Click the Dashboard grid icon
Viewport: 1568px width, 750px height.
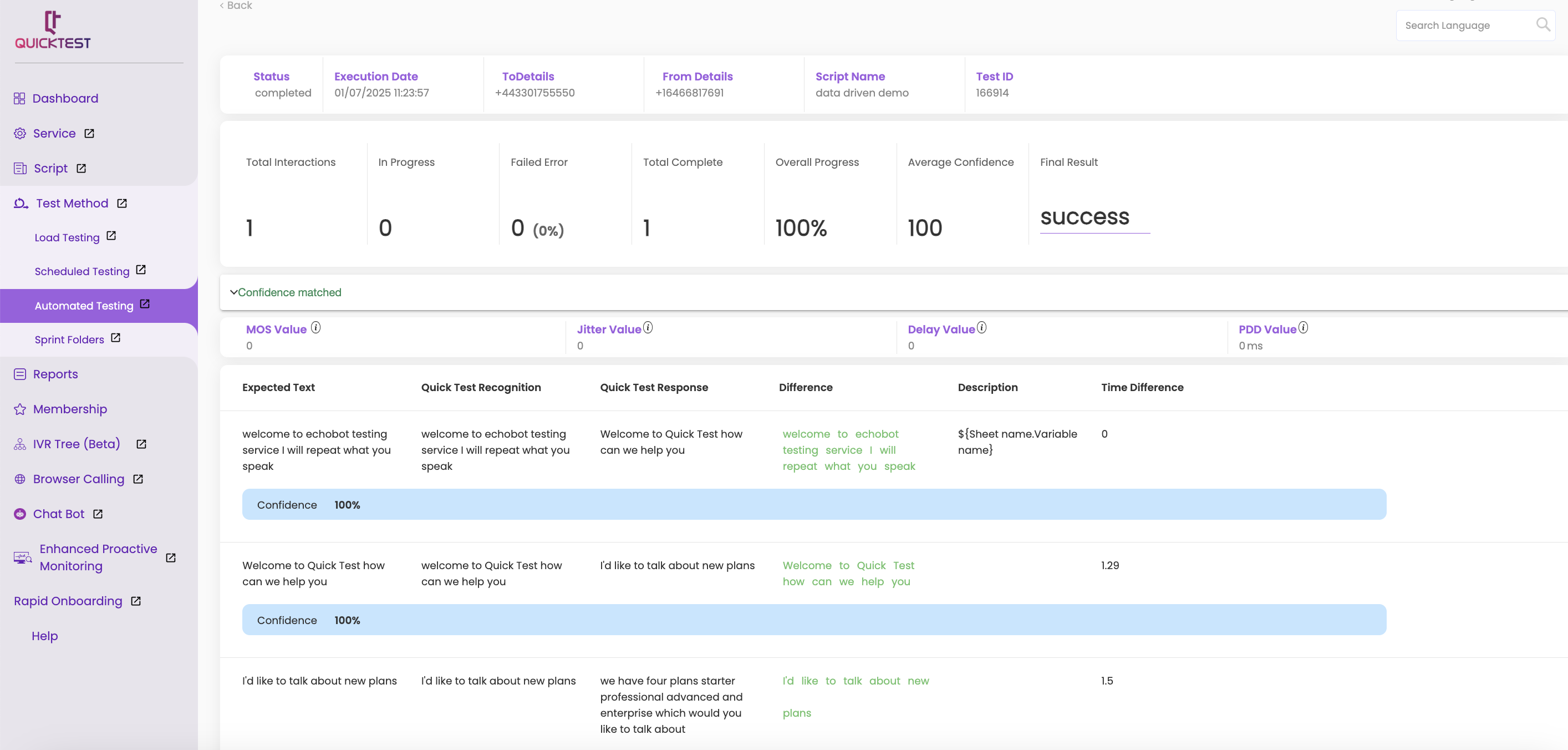click(x=19, y=98)
